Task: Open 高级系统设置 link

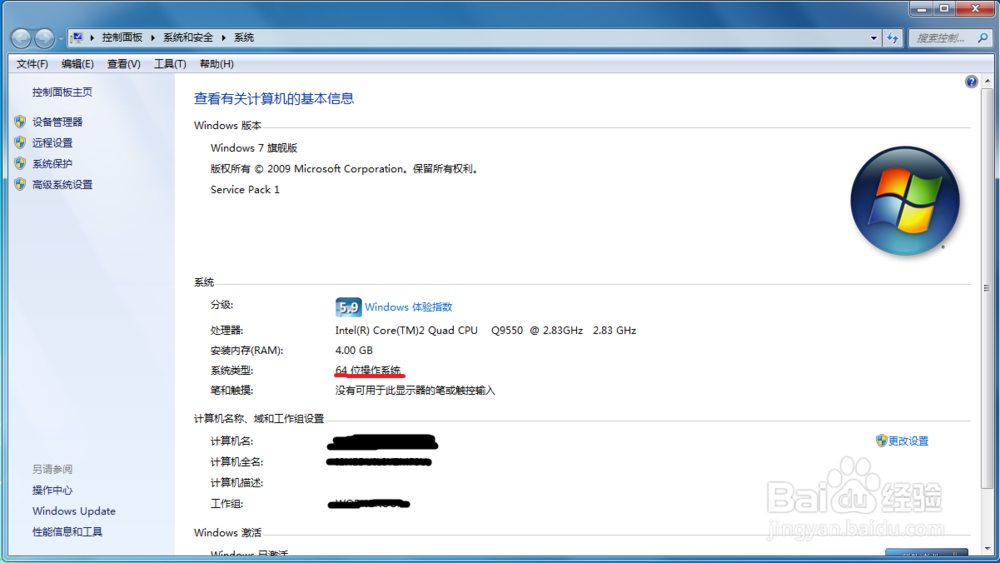Action: pyautogui.click(x=62, y=185)
